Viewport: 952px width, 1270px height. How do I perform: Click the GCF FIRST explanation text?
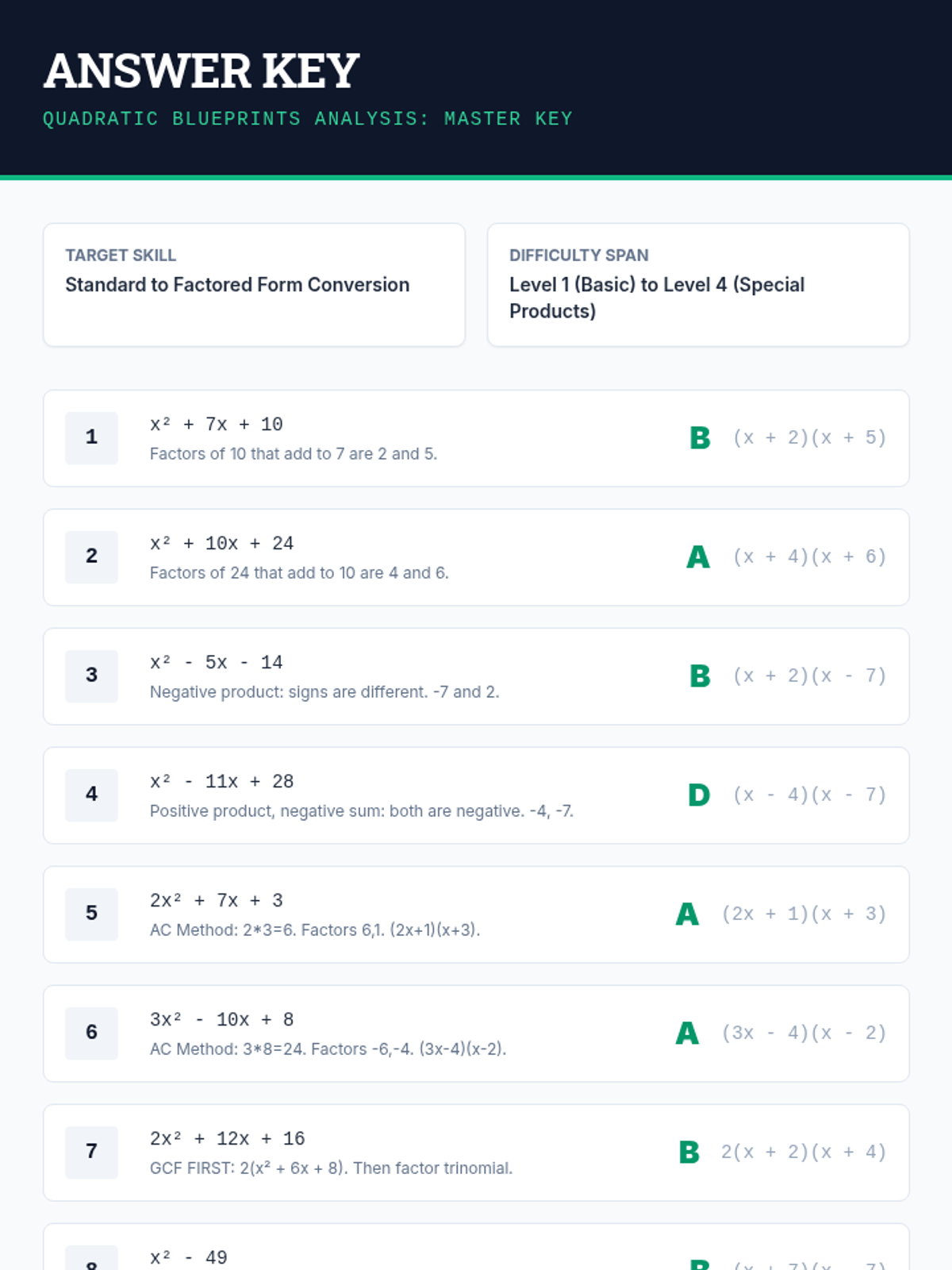331,1168
